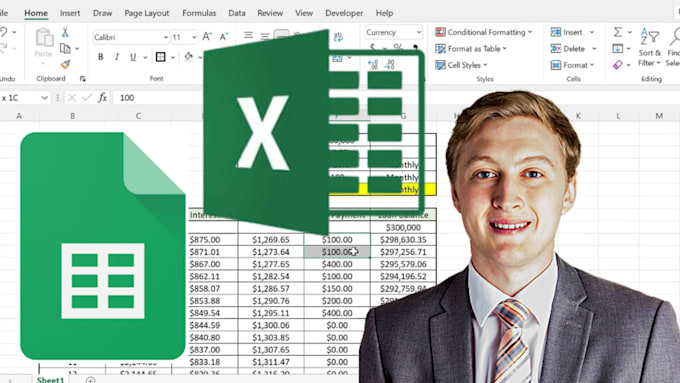Click the Borders icon
The width and height of the screenshot is (680, 383).
point(160,57)
